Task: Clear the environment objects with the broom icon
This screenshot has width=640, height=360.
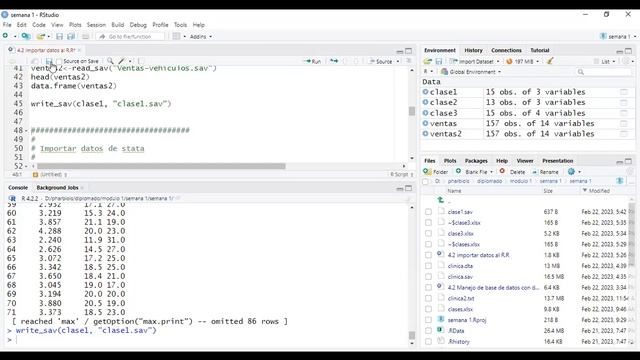Action: [550, 61]
